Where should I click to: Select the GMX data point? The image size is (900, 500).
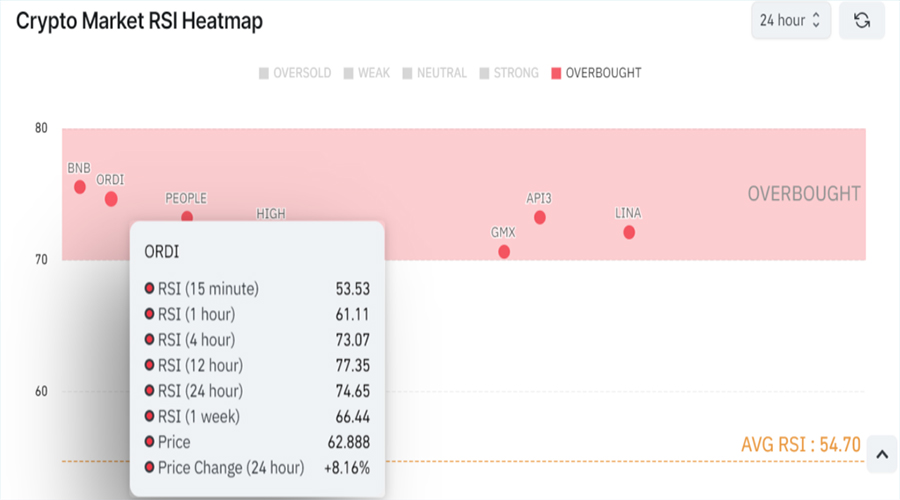tap(504, 251)
